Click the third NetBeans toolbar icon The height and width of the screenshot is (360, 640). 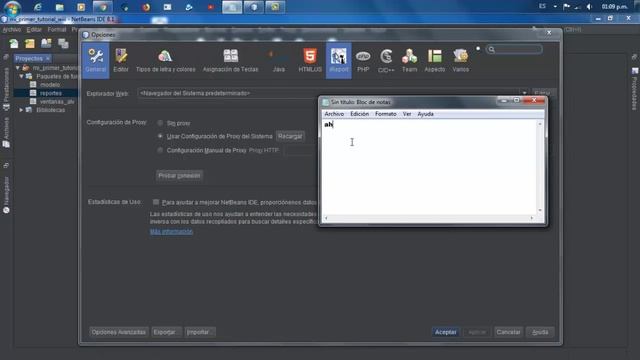[46, 43]
